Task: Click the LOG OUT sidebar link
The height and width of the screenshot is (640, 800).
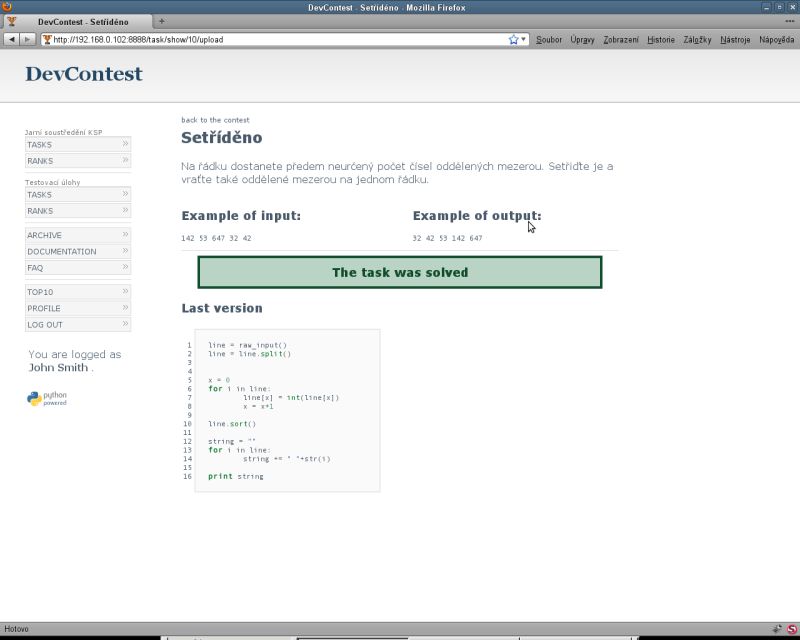Action: 78,325
